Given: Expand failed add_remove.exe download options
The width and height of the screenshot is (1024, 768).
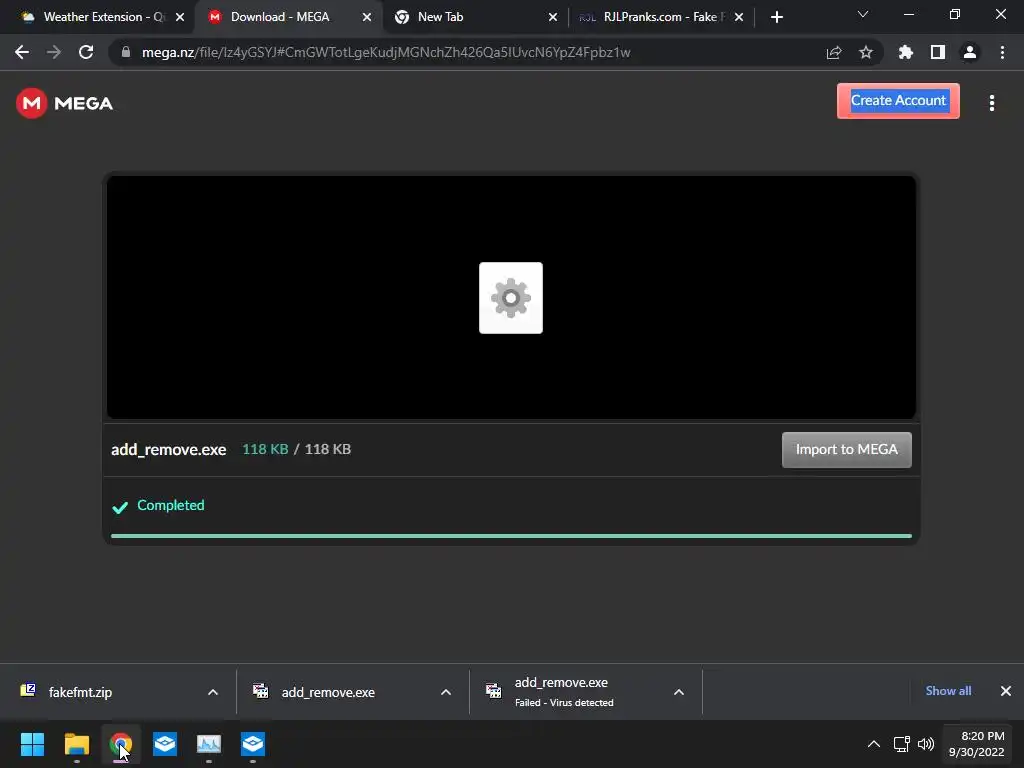Looking at the screenshot, I should (x=679, y=692).
